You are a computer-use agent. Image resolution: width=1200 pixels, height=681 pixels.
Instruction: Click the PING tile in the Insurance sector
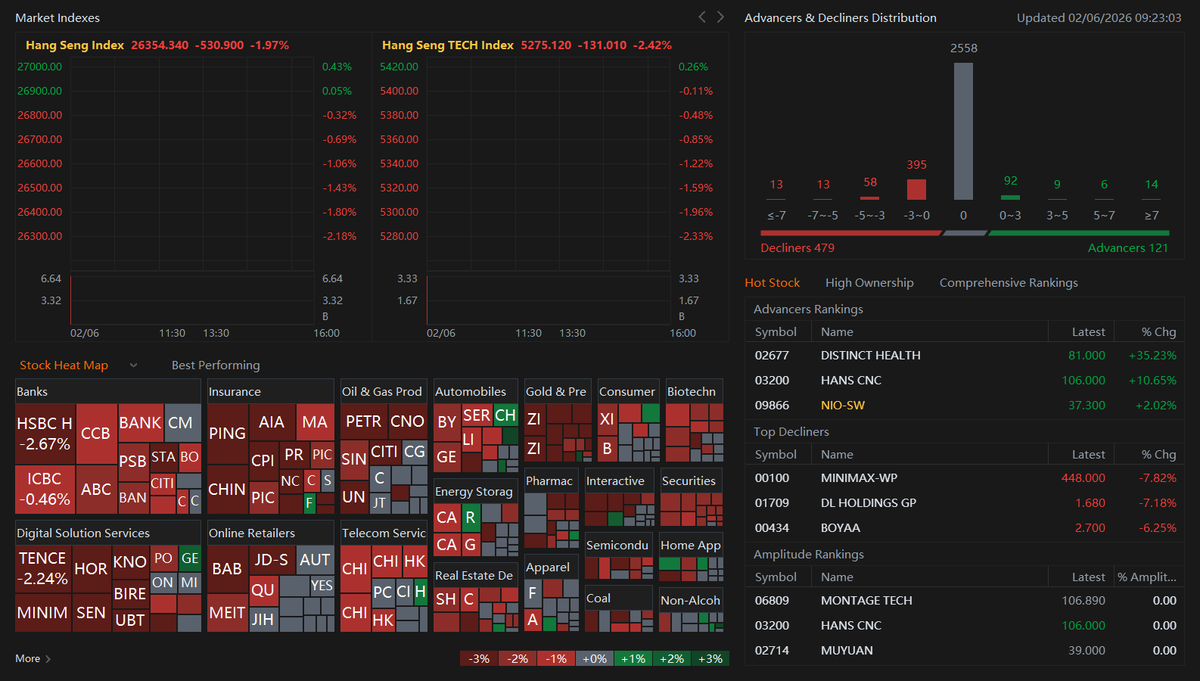click(x=227, y=434)
